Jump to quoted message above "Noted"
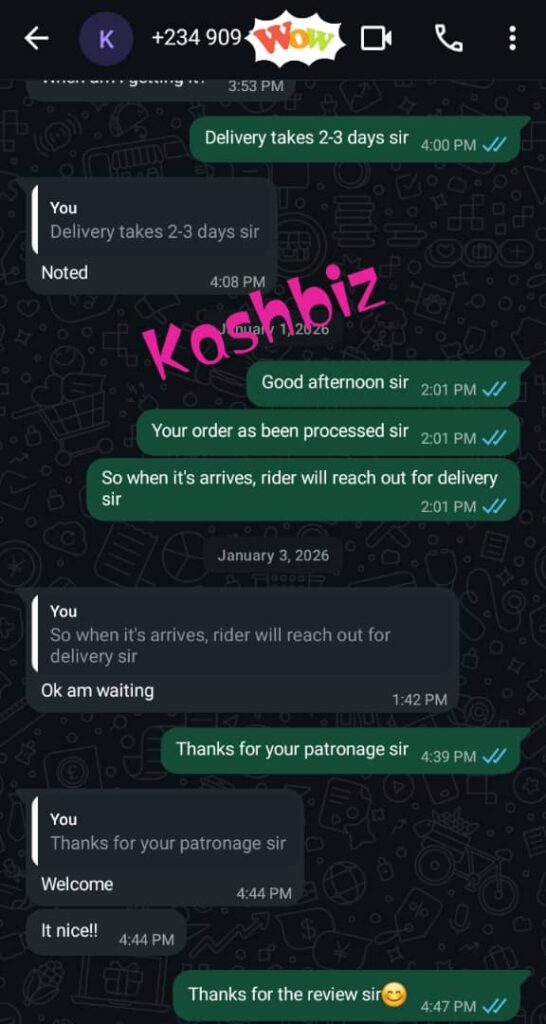Image resolution: width=546 pixels, height=1024 pixels. pyautogui.click(x=152, y=220)
